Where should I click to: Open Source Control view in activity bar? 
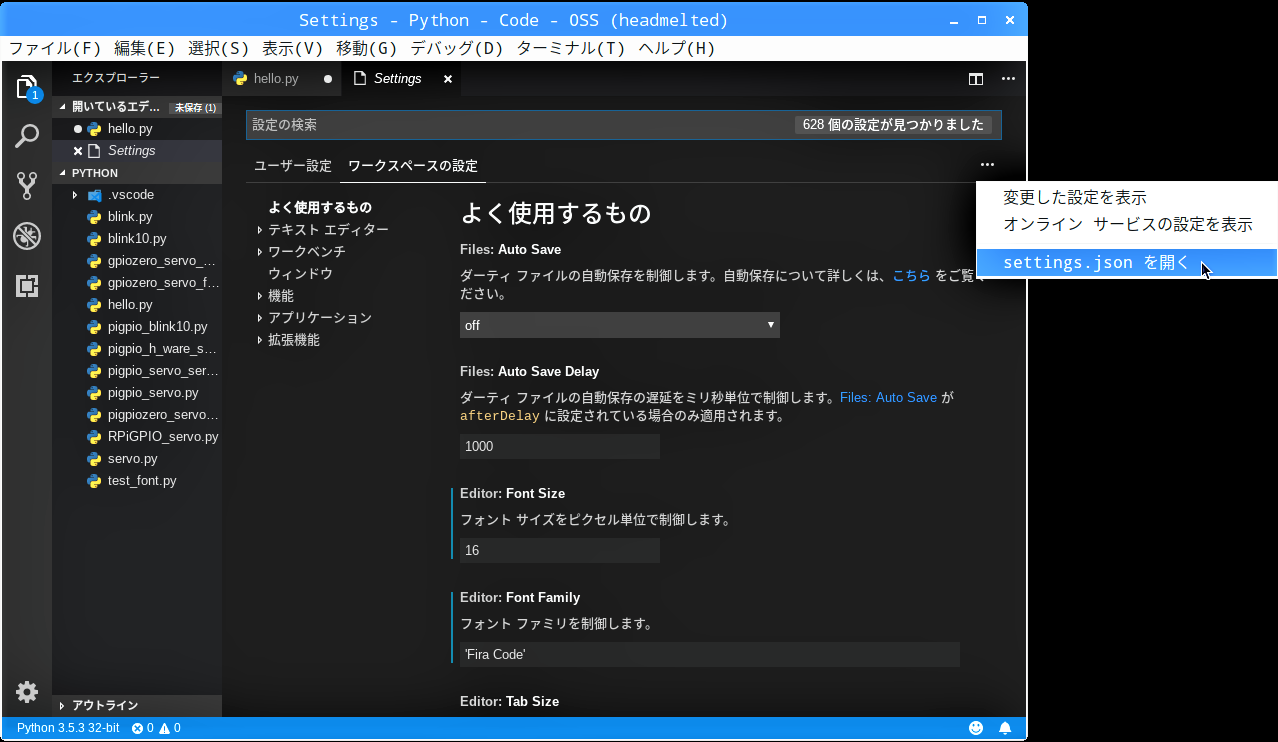(x=27, y=185)
